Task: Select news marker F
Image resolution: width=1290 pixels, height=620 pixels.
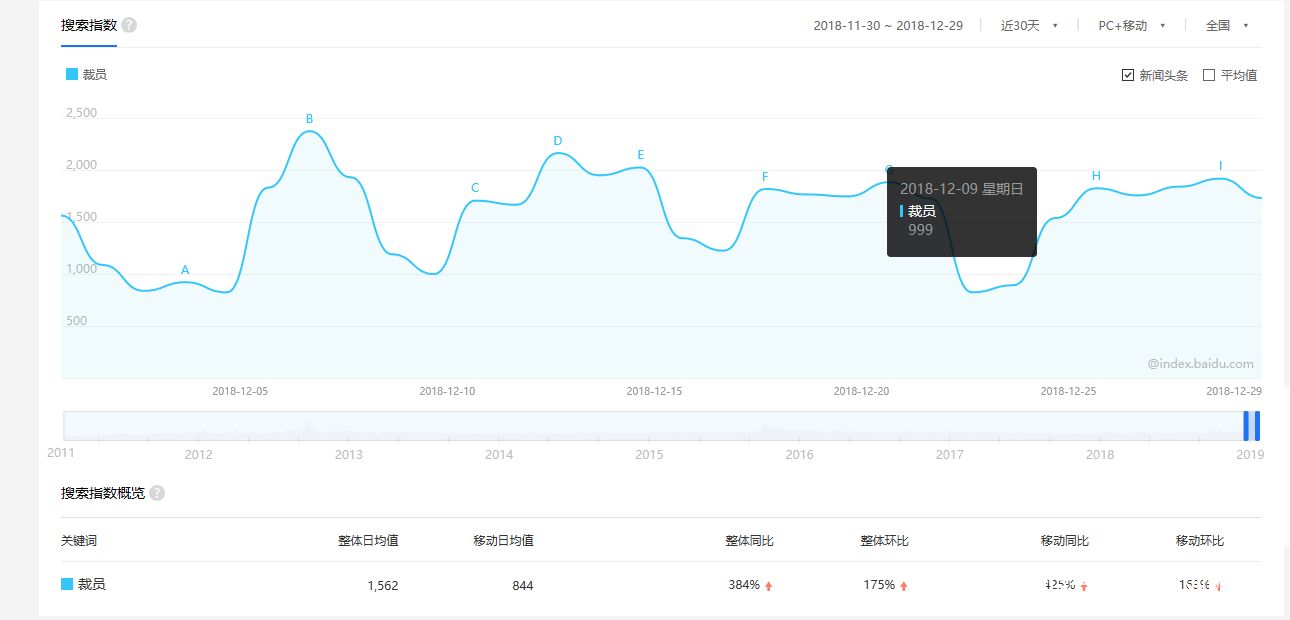Action: point(765,177)
